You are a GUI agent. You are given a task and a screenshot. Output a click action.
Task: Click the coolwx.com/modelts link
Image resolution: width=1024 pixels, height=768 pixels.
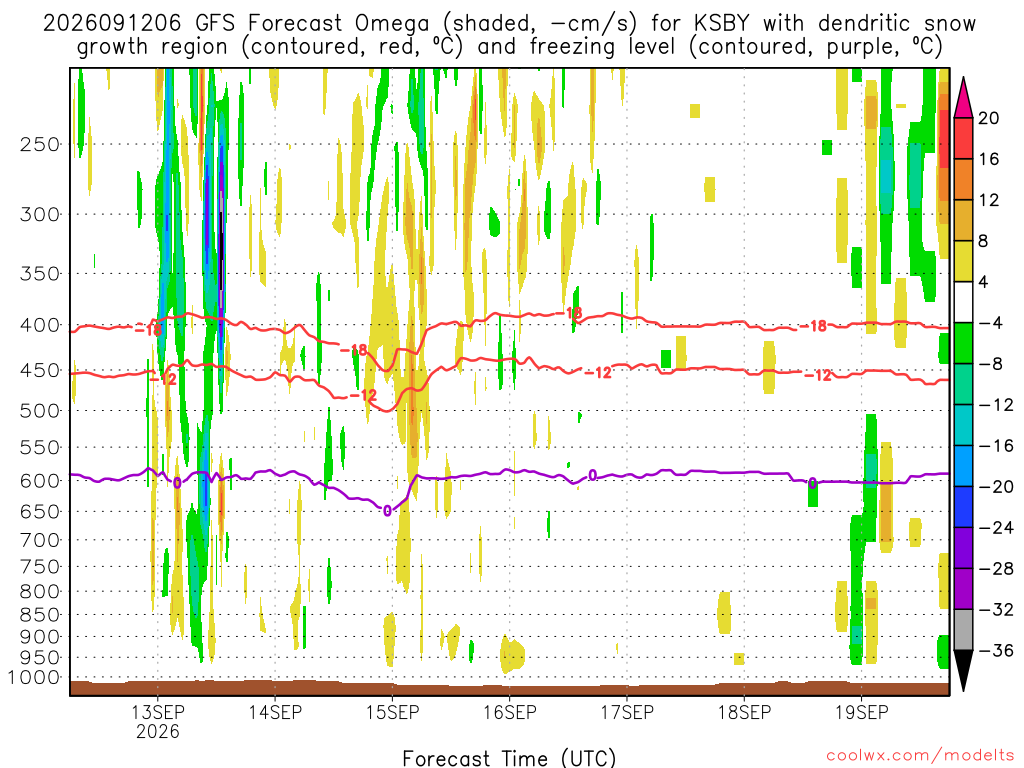click(920, 756)
